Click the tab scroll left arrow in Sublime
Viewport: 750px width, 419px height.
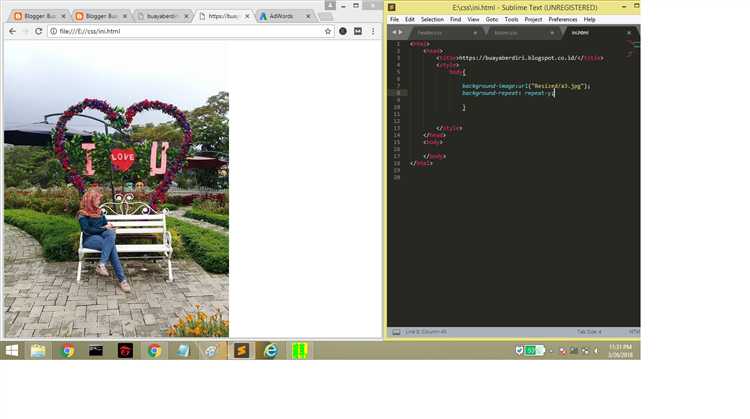(394, 32)
